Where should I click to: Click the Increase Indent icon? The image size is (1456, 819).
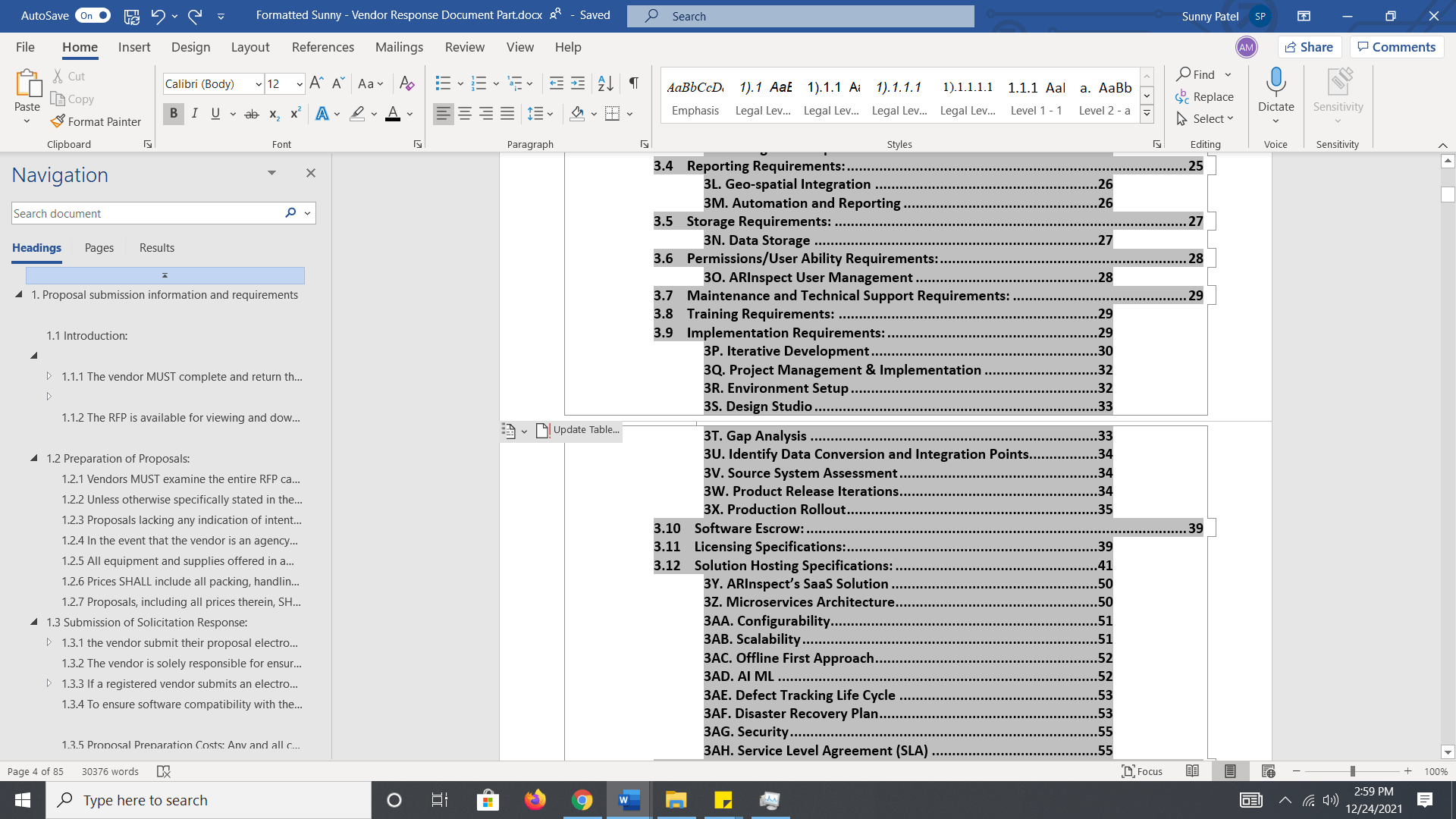pyautogui.click(x=578, y=83)
